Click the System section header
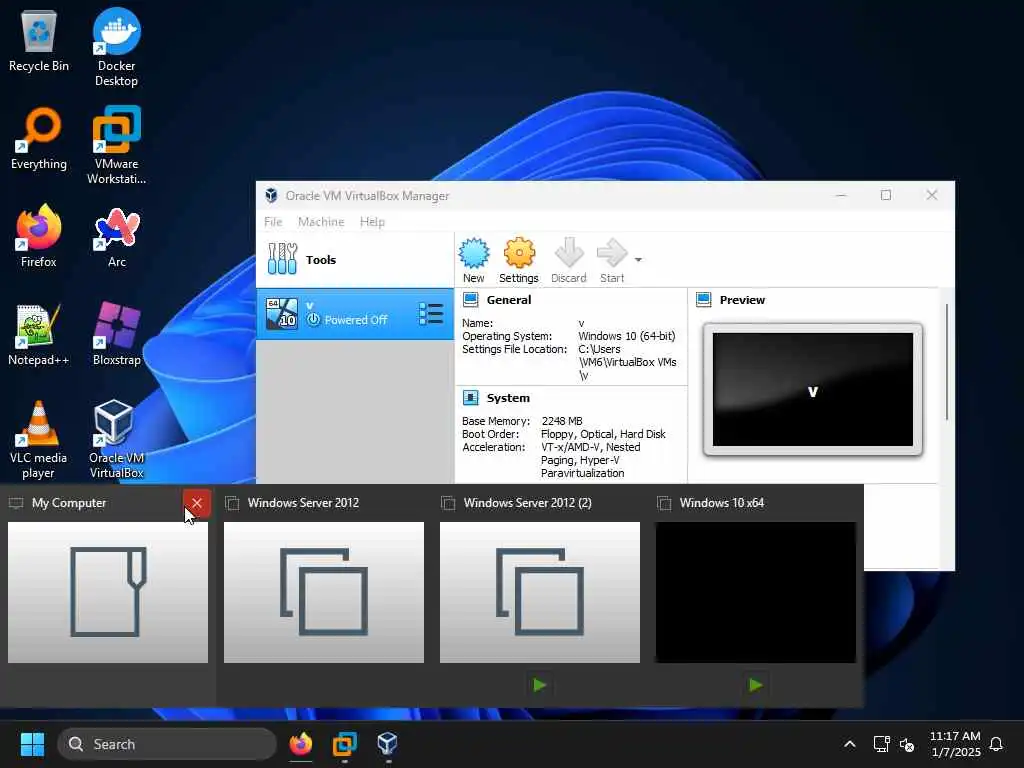Image resolution: width=1024 pixels, height=768 pixels. [508, 398]
